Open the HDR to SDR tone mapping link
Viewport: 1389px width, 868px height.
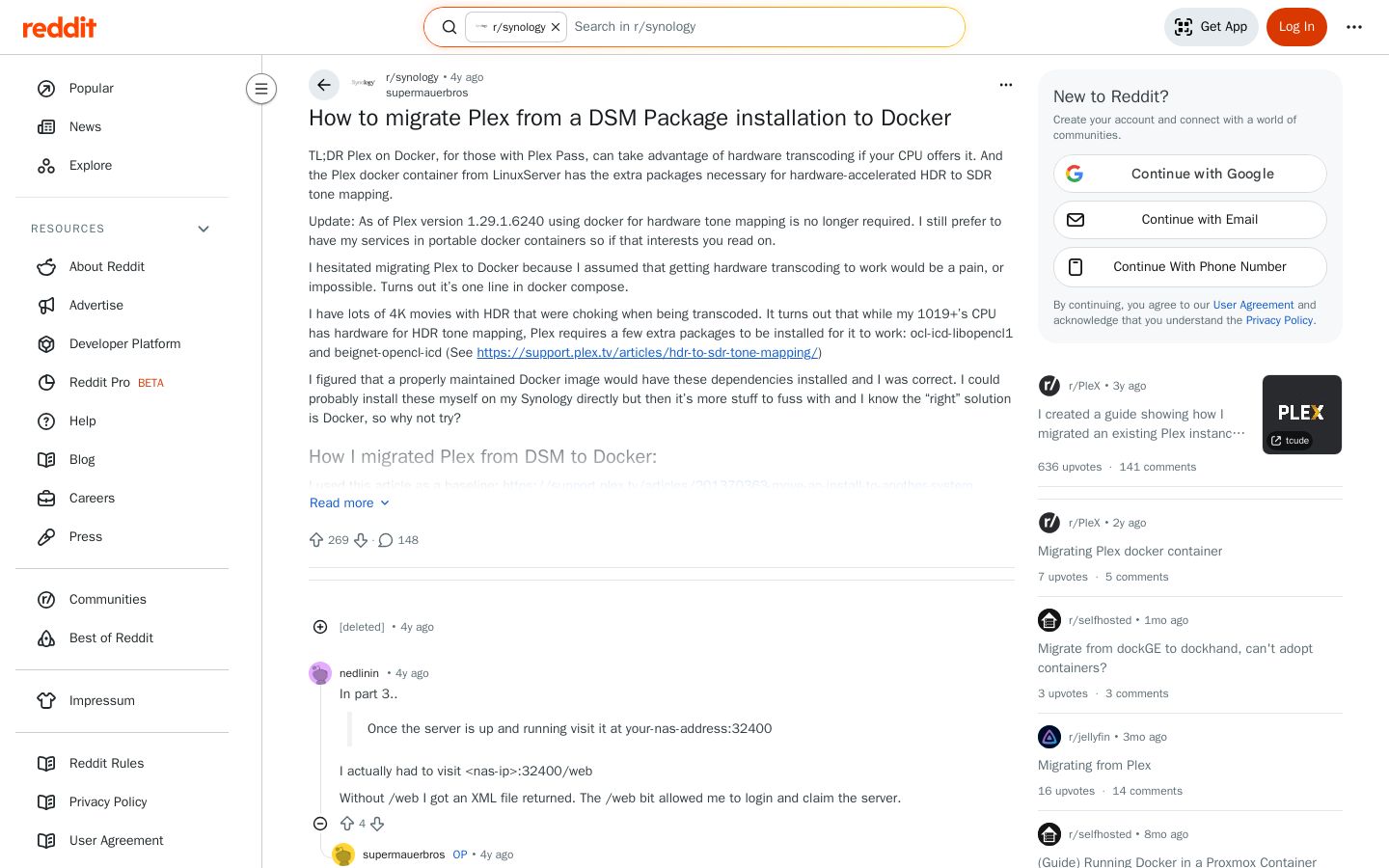point(647,352)
